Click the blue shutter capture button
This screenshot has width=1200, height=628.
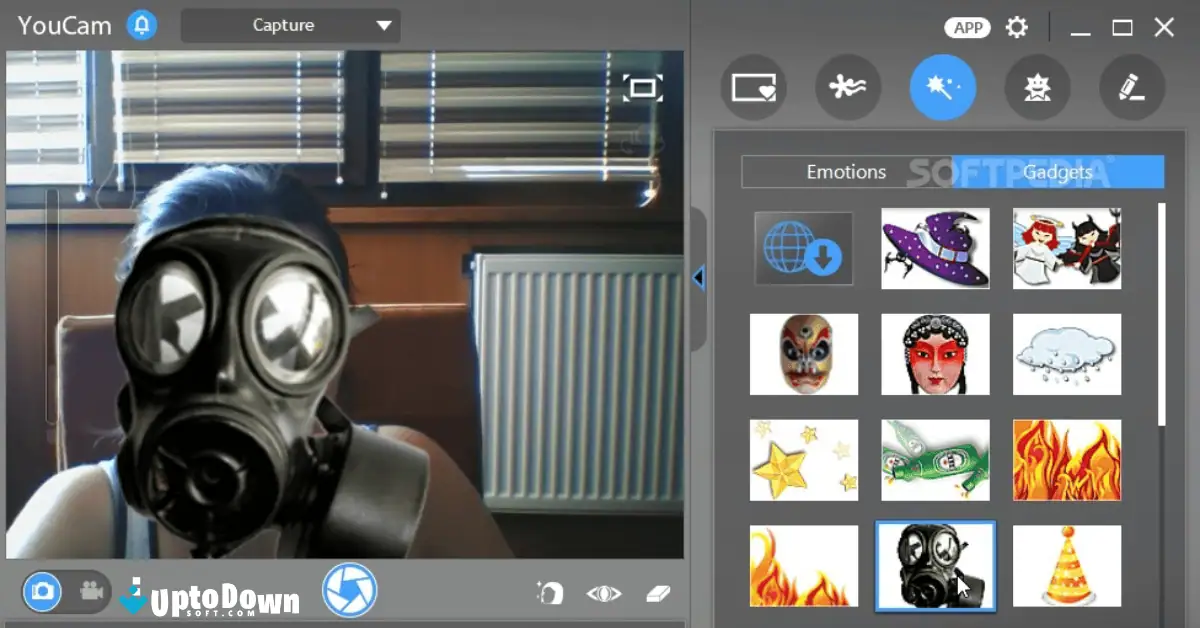point(349,591)
